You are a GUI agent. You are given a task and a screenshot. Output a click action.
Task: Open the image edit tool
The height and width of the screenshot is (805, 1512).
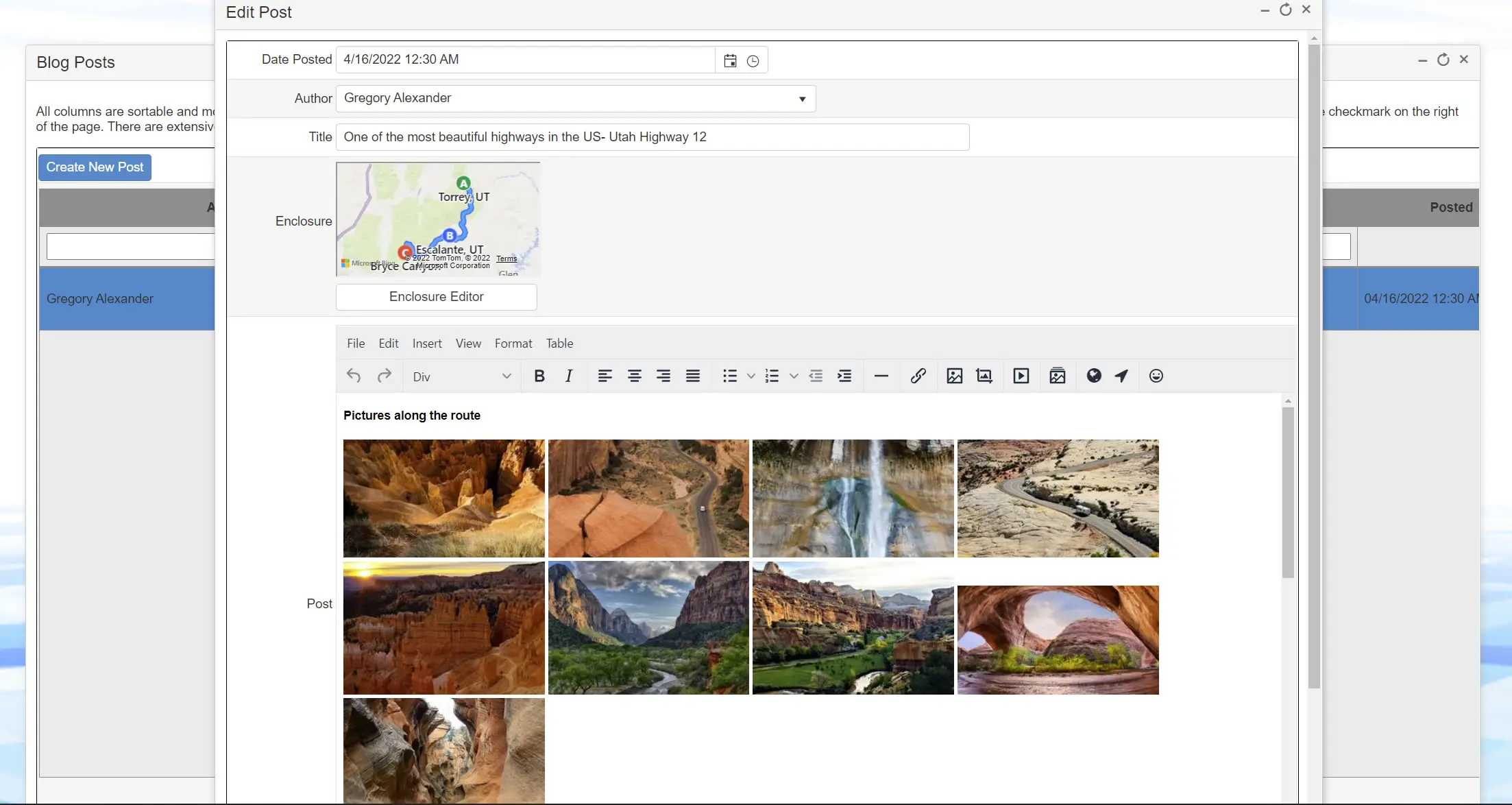tap(984, 376)
